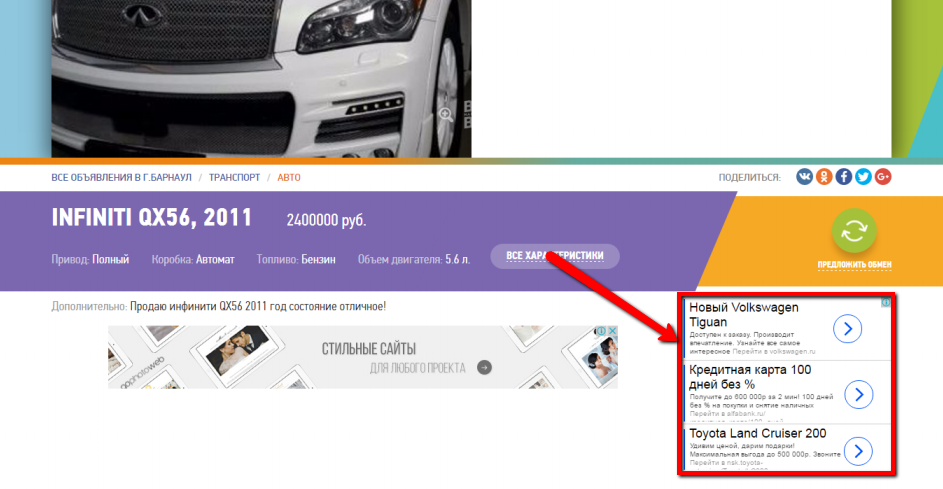Screen dimensions: 943x489
Task: Open Volkswagen Tiguan ad arrow button
Action: tap(847, 328)
